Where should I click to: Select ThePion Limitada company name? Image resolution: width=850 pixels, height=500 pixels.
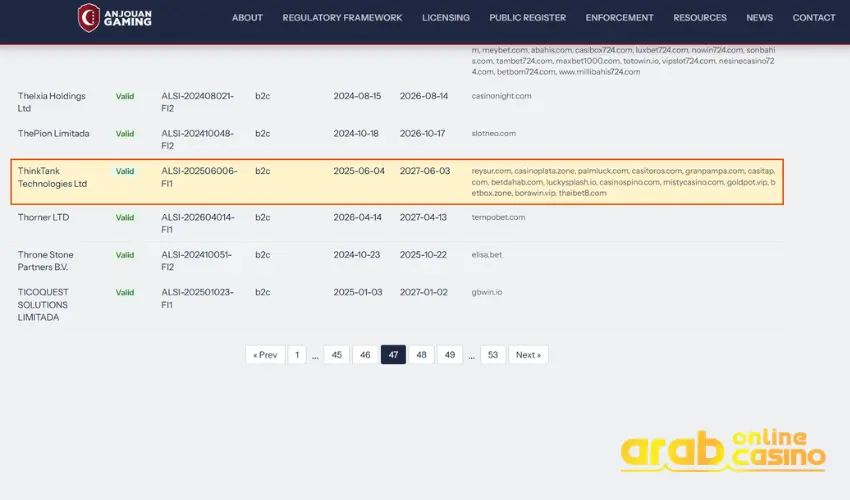pyautogui.click(x=53, y=133)
